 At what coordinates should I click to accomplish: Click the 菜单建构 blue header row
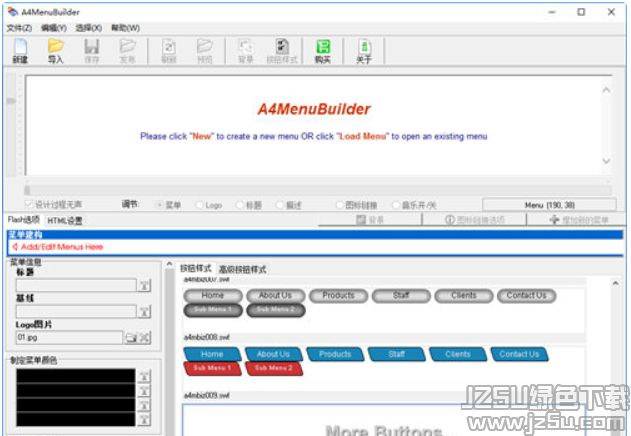pos(315,235)
